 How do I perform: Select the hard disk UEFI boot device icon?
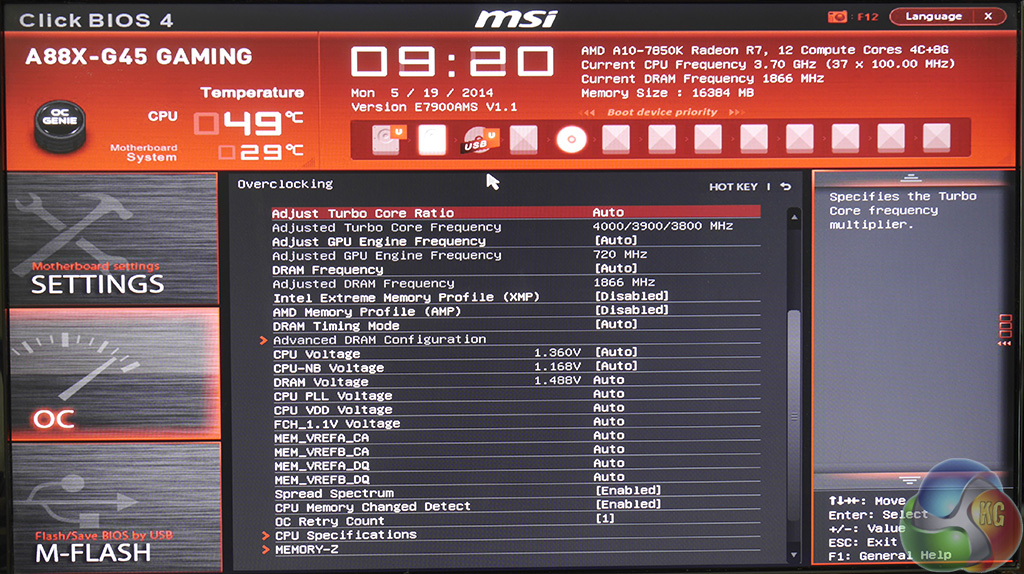(x=389, y=140)
